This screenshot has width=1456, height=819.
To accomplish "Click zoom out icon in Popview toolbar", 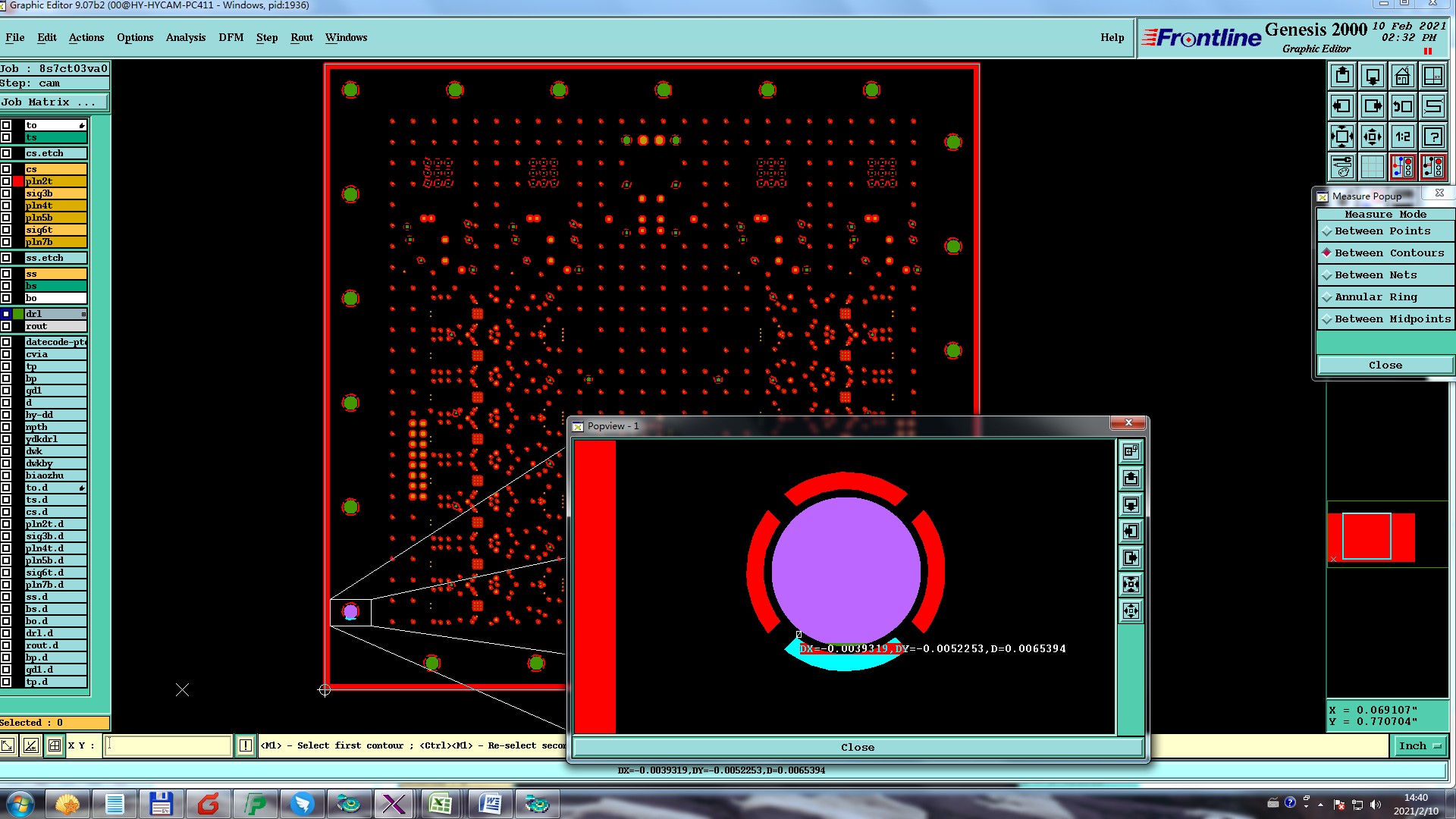I will [x=1131, y=611].
